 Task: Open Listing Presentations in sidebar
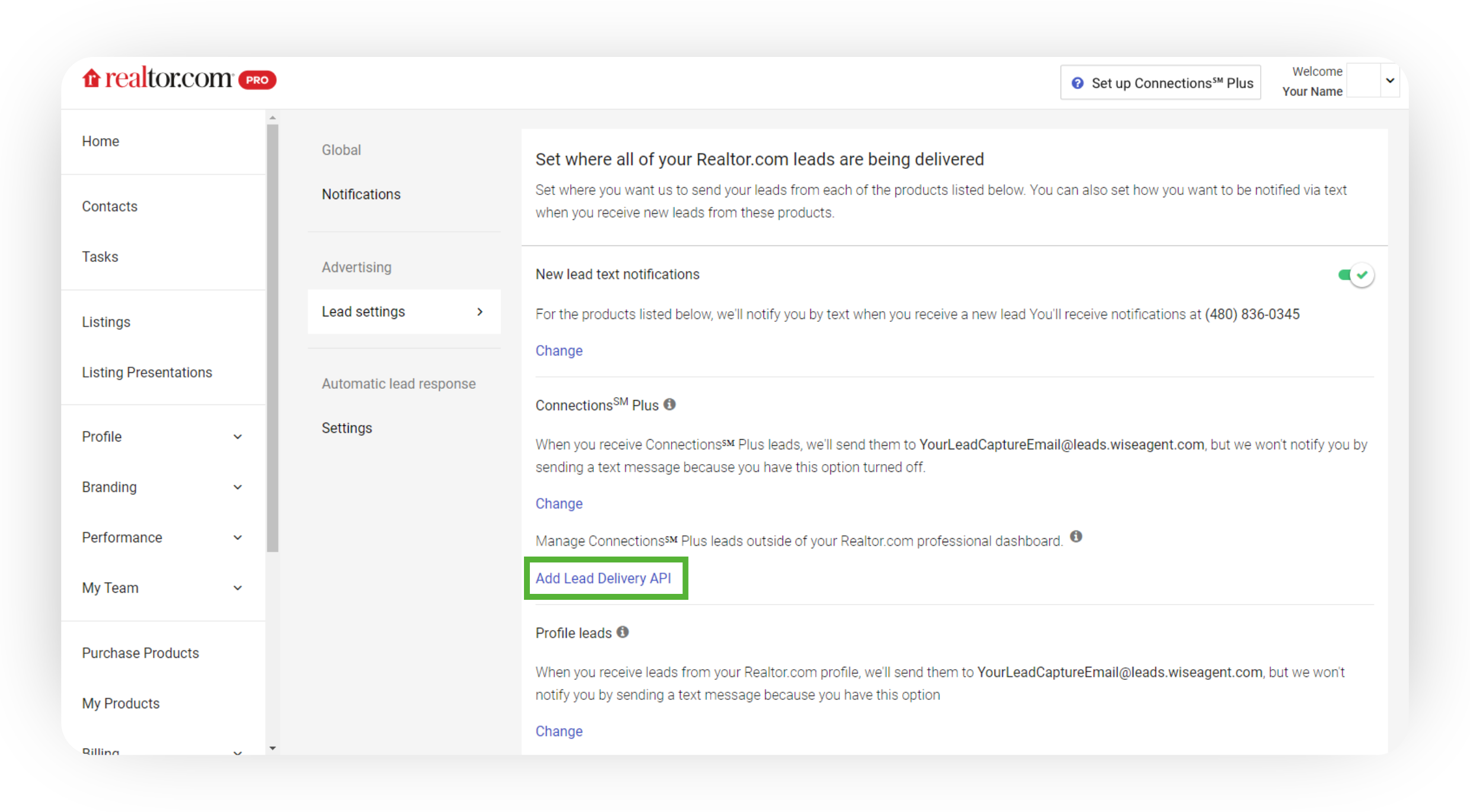click(x=147, y=372)
